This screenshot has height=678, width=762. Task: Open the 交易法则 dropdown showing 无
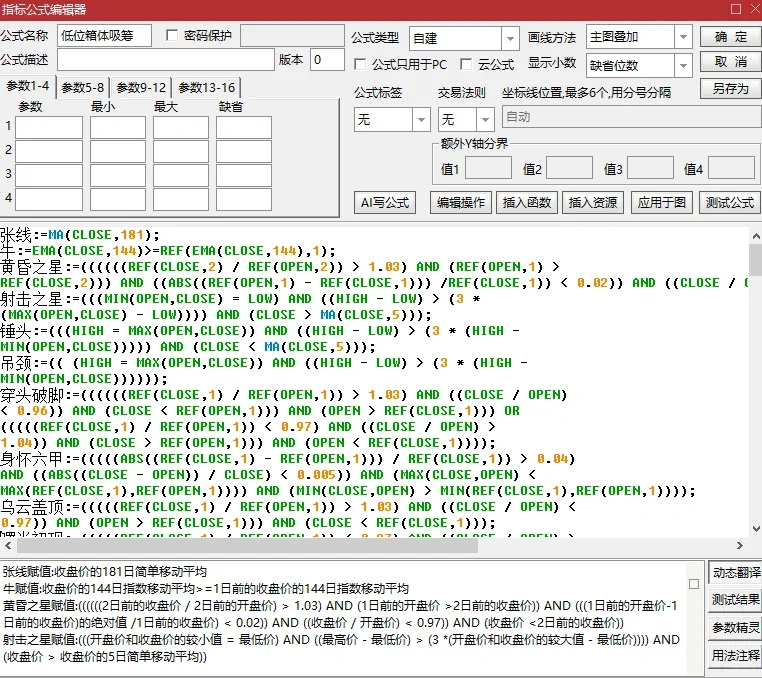tap(485, 119)
